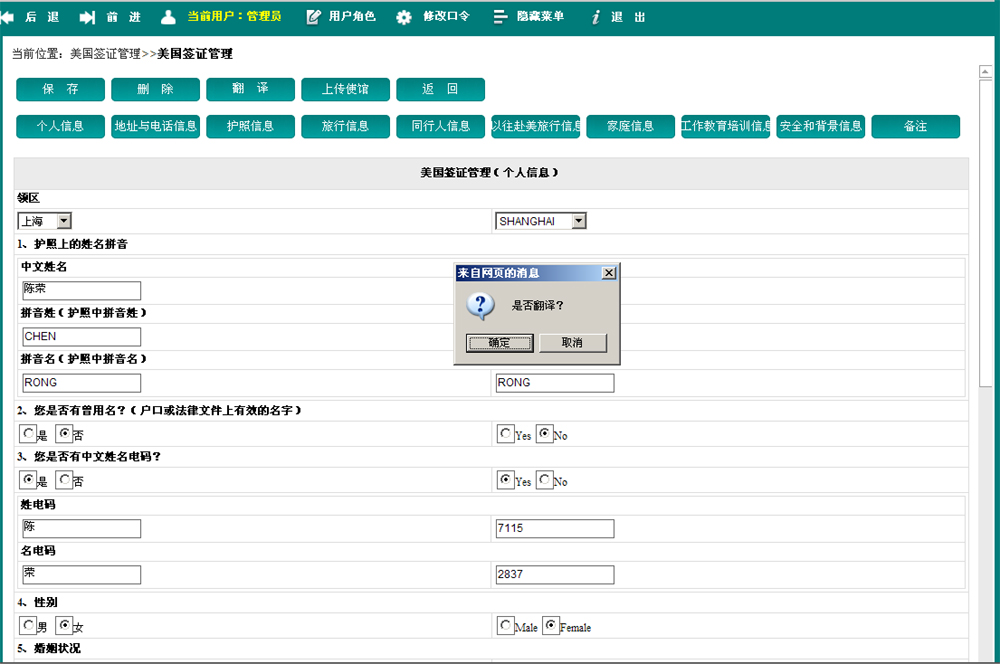Image resolution: width=1000 pixels, height=664 pixels.
Task: Click the current user person icon
Action: click(168, 17)
